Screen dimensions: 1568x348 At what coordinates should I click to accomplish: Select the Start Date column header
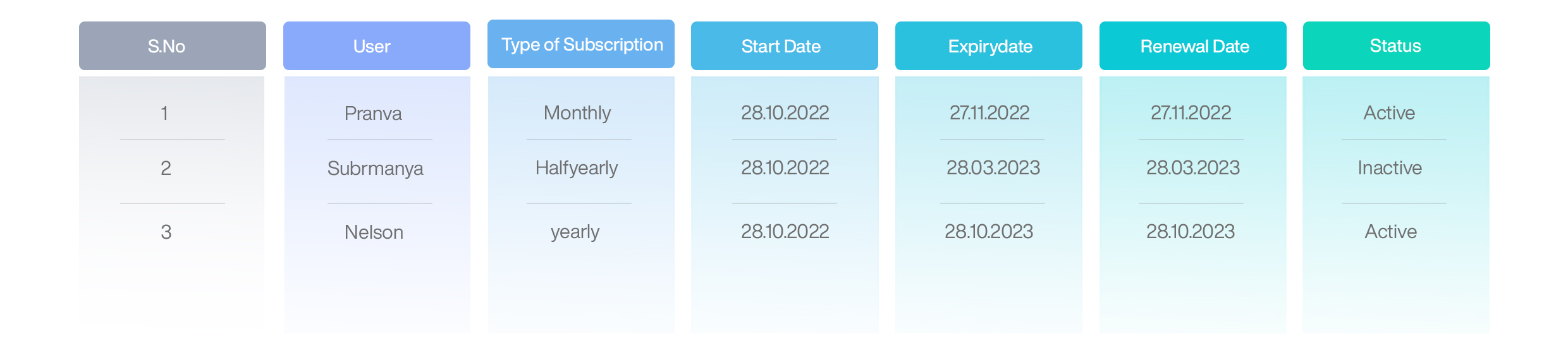(785, 46)
